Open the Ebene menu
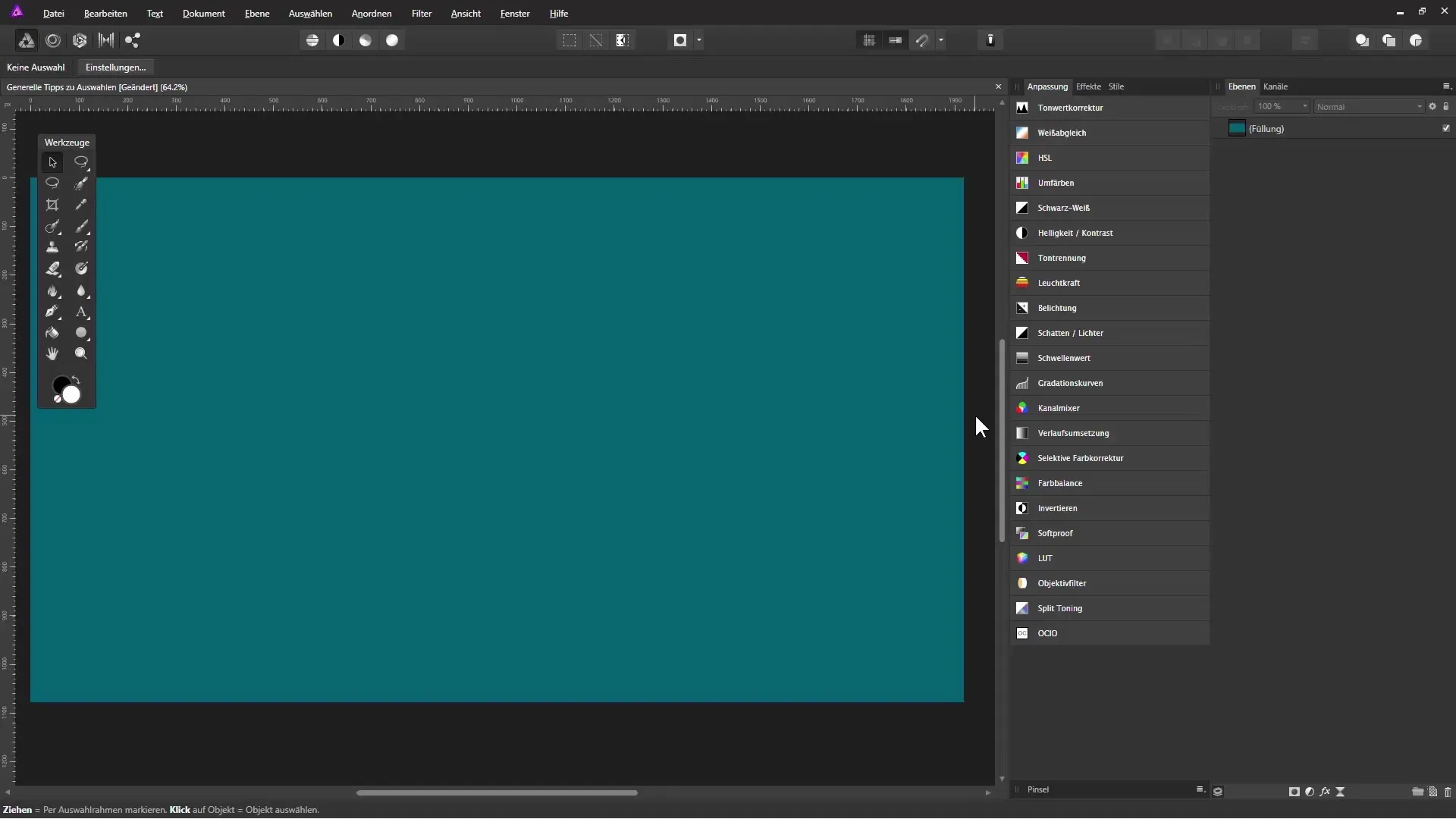This screenshot has height=819, width=1456. click(257, 14)
